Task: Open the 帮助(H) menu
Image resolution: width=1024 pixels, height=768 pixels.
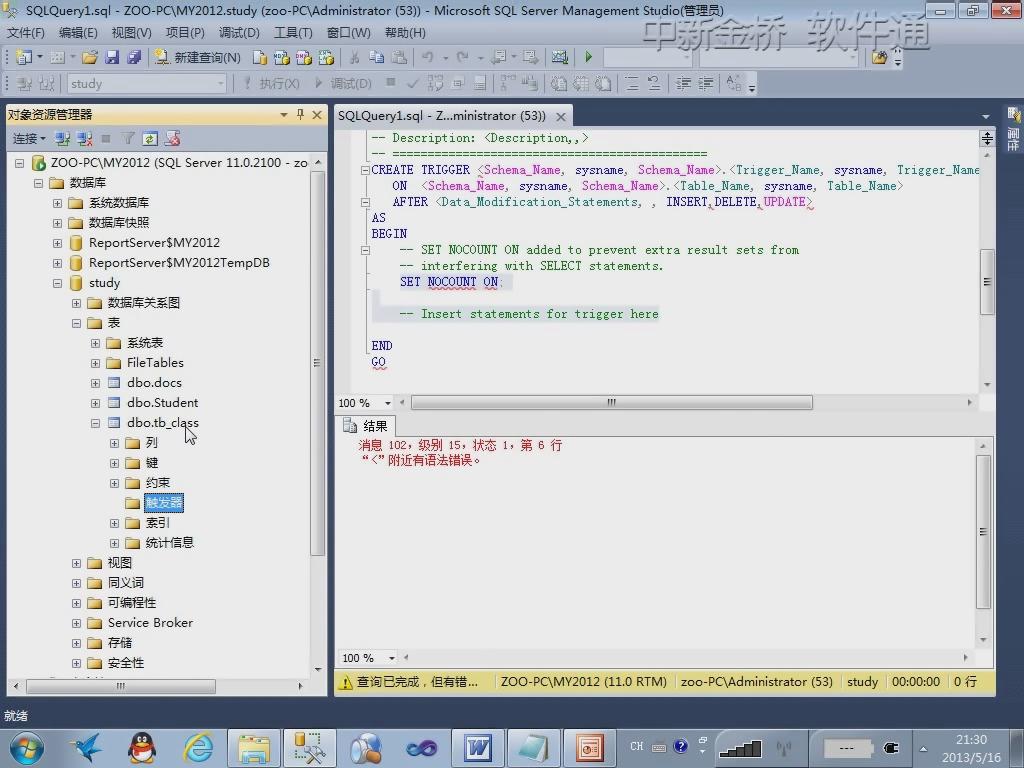Action: [405, 33]
